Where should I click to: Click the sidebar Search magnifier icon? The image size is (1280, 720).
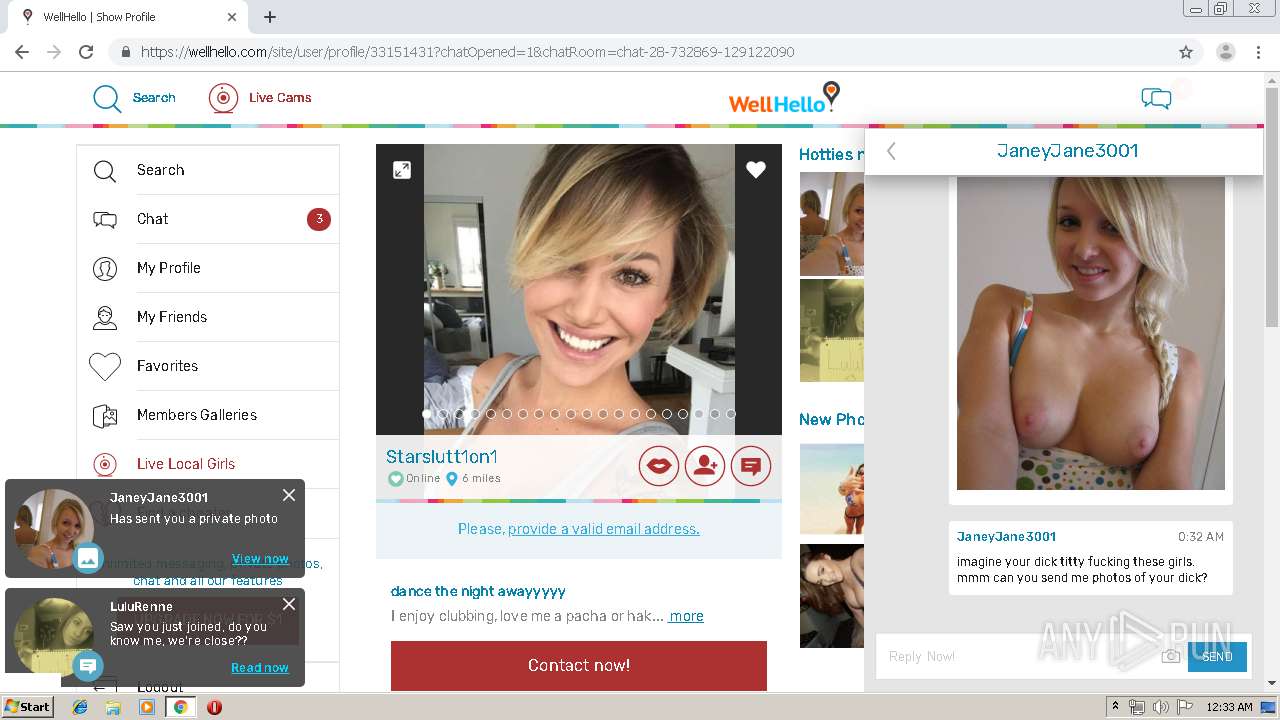point(105,171)
